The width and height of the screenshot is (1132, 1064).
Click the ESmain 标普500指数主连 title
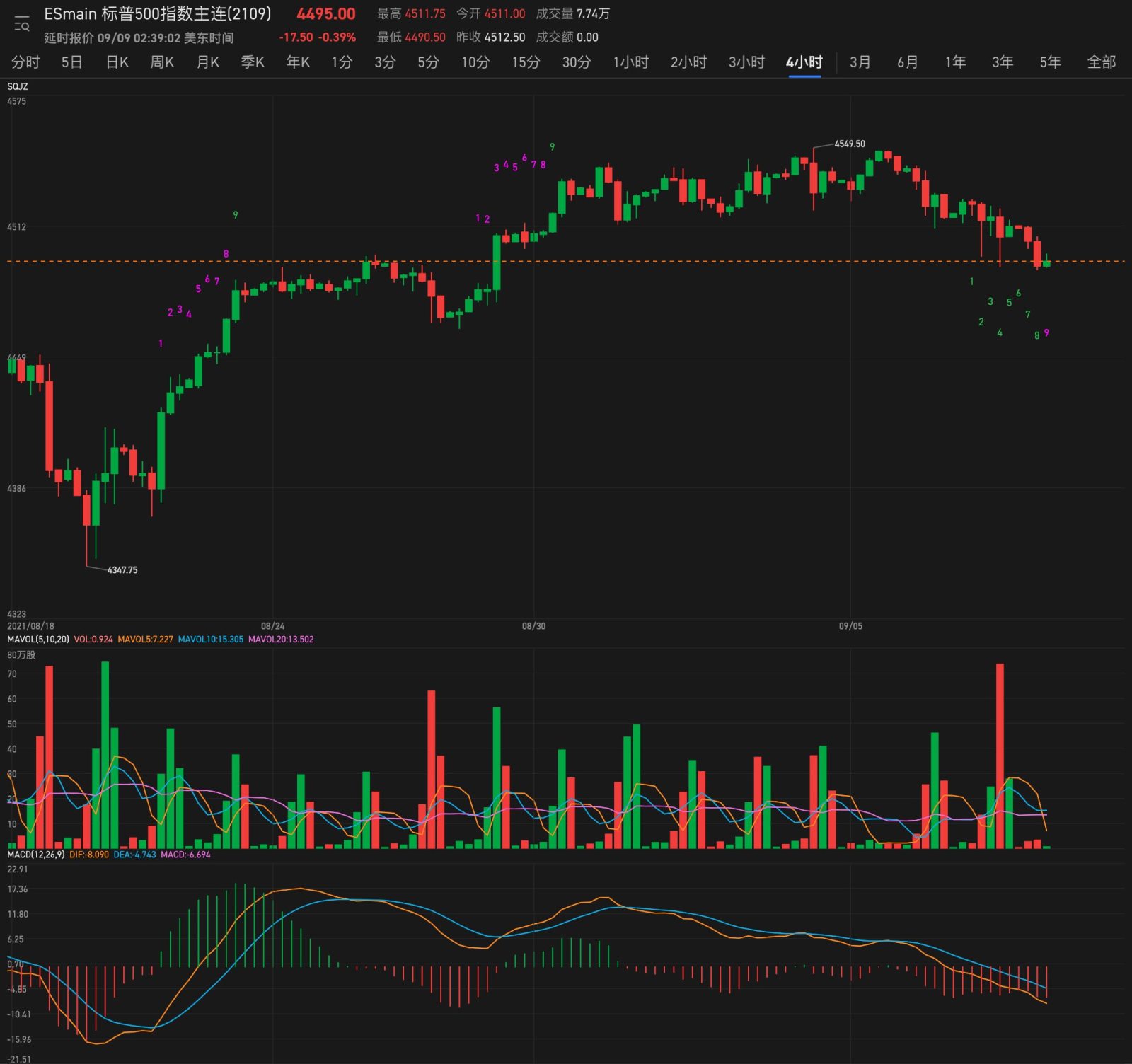click(x=158, y=14)
